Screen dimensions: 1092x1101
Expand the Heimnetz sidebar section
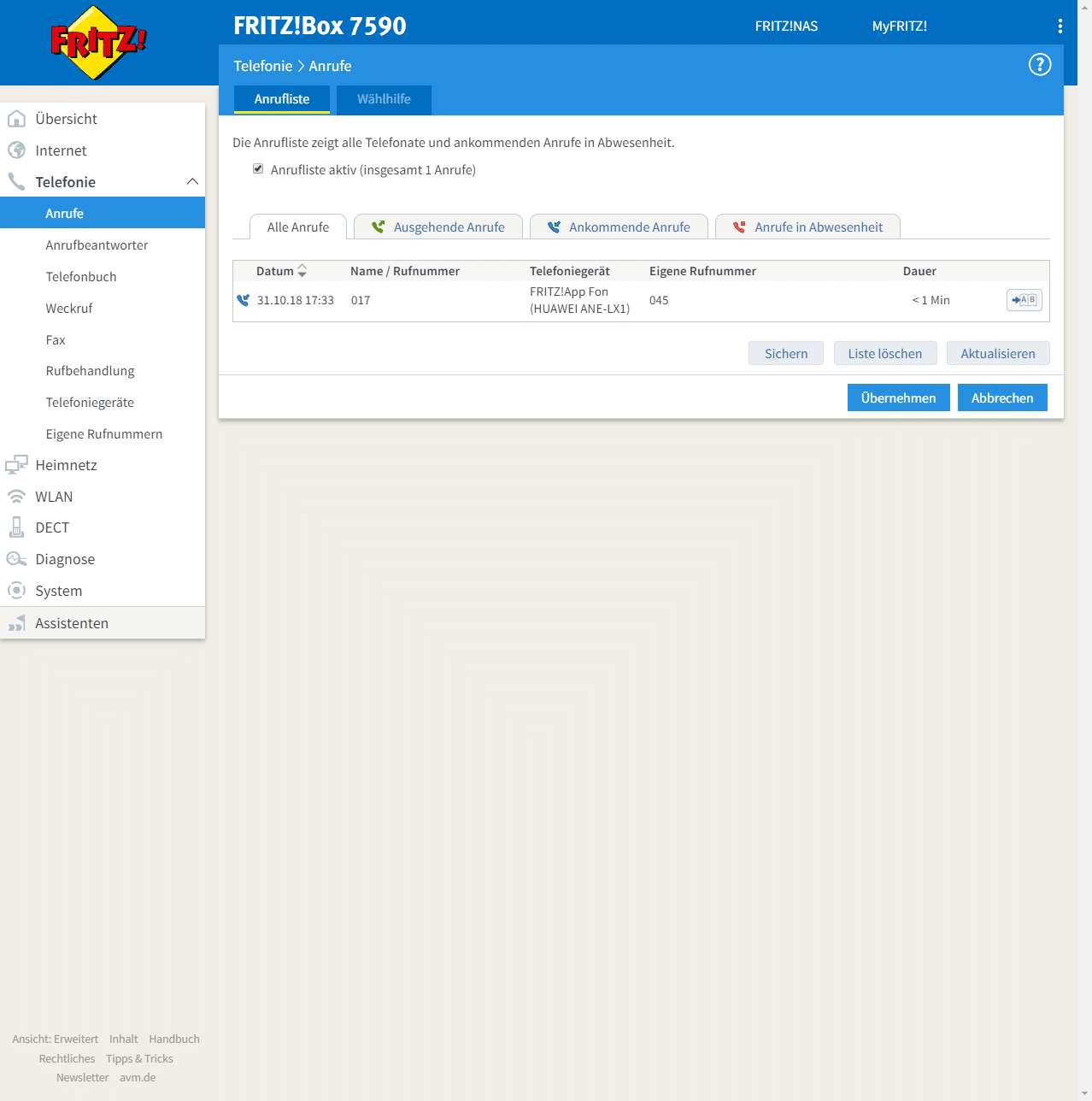point(66,465)
